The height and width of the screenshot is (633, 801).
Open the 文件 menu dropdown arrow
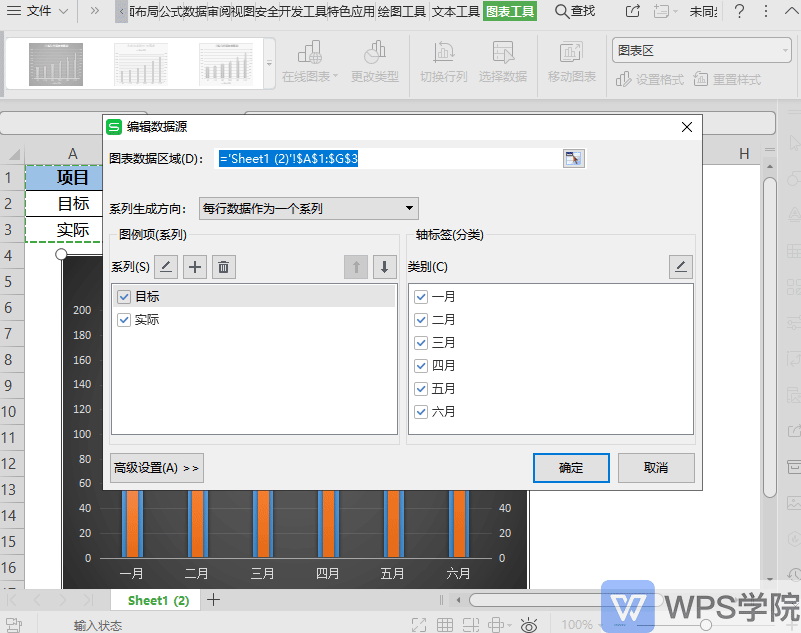(63, 11)
